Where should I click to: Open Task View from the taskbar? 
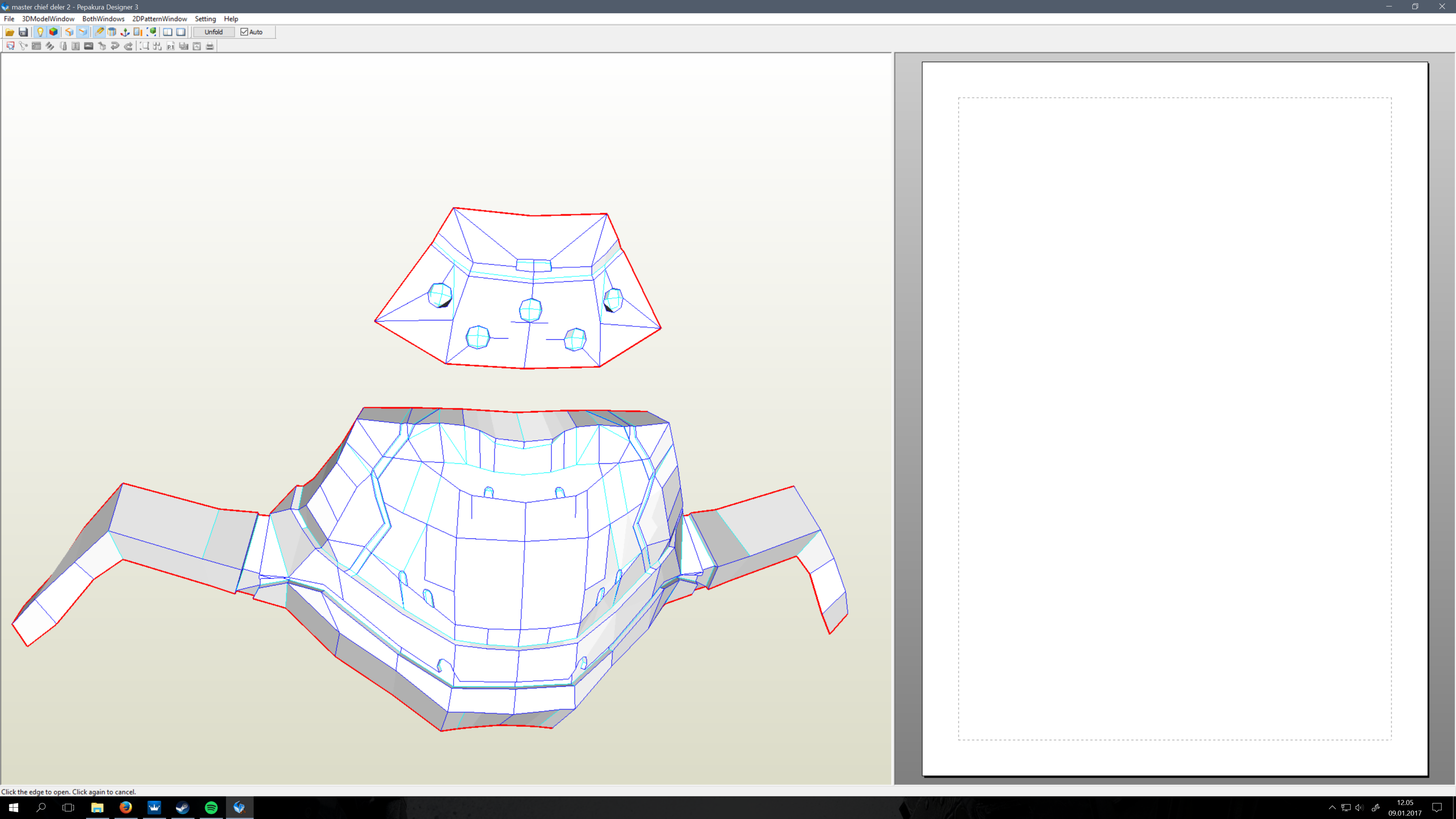click(x=68, y=807)
